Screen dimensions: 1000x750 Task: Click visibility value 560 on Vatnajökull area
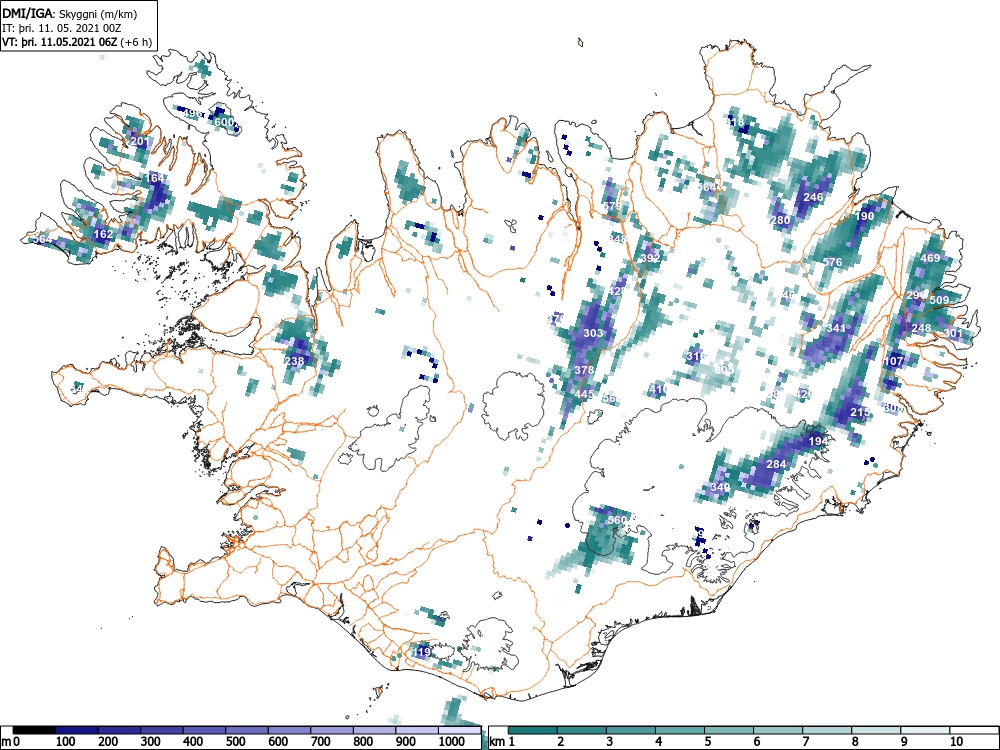tap(617, 520)
